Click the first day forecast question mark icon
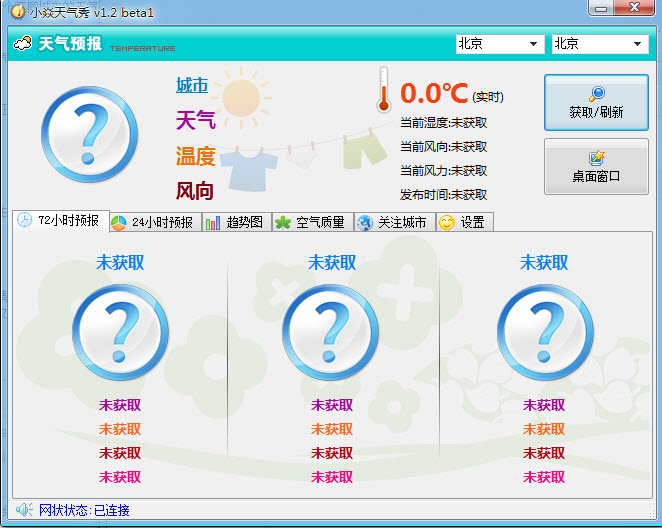Screen dimensions: 662x528 tap(120, 332)
